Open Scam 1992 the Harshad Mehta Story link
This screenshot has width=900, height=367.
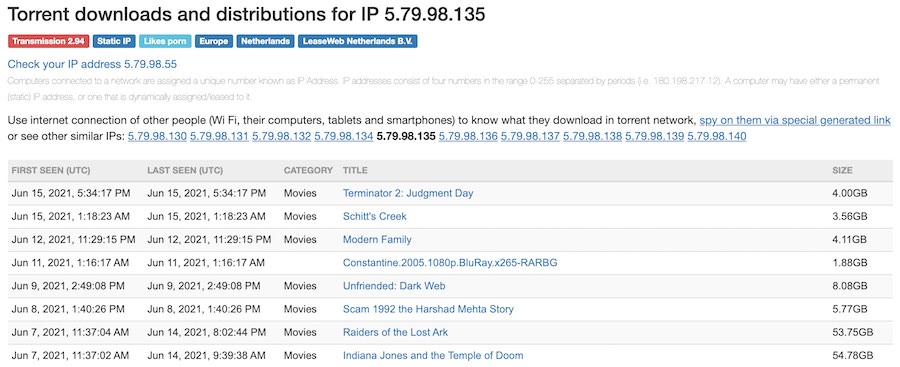[428, 309]
